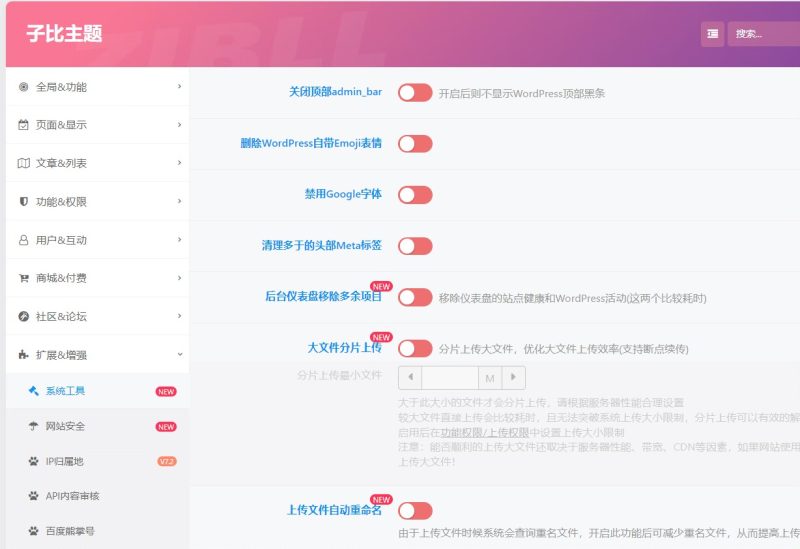Expand 文章&列表 chevron arrow
Screen dimensions: 800x549
click(180, 163)
